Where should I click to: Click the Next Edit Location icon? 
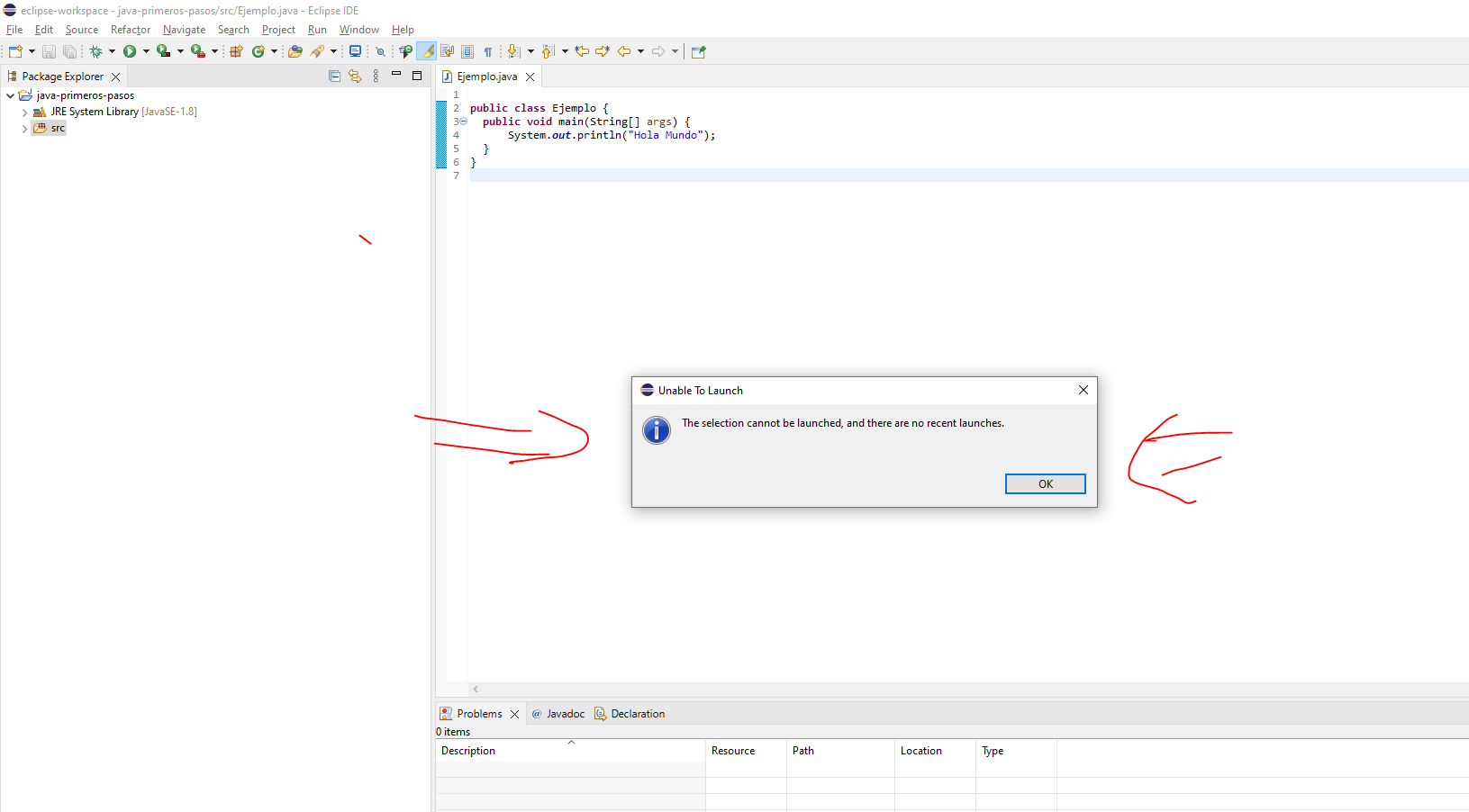[x=603, y=51]
